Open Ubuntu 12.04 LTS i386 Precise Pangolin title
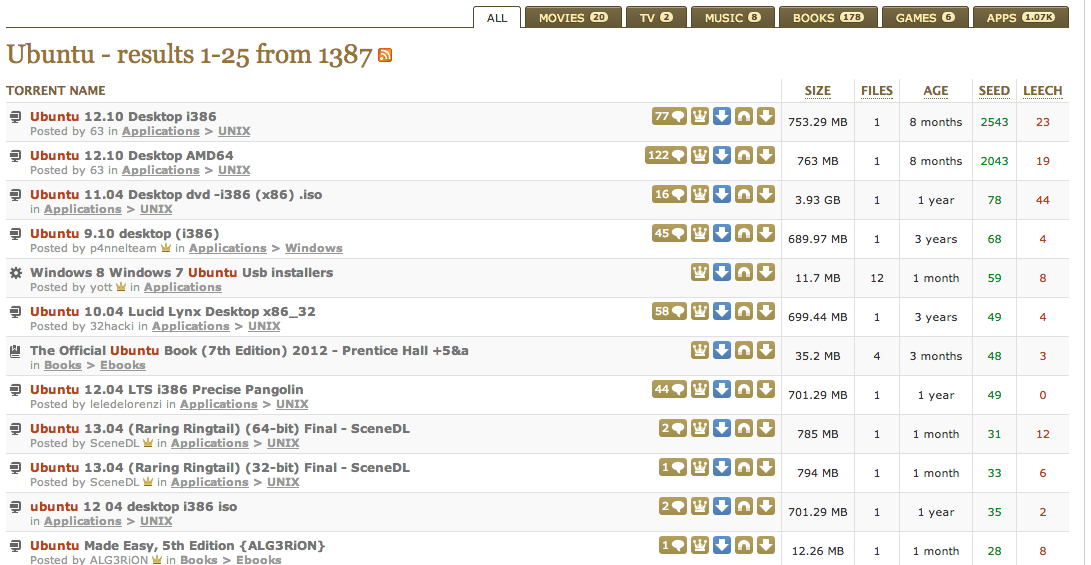 tap(167, 389)
